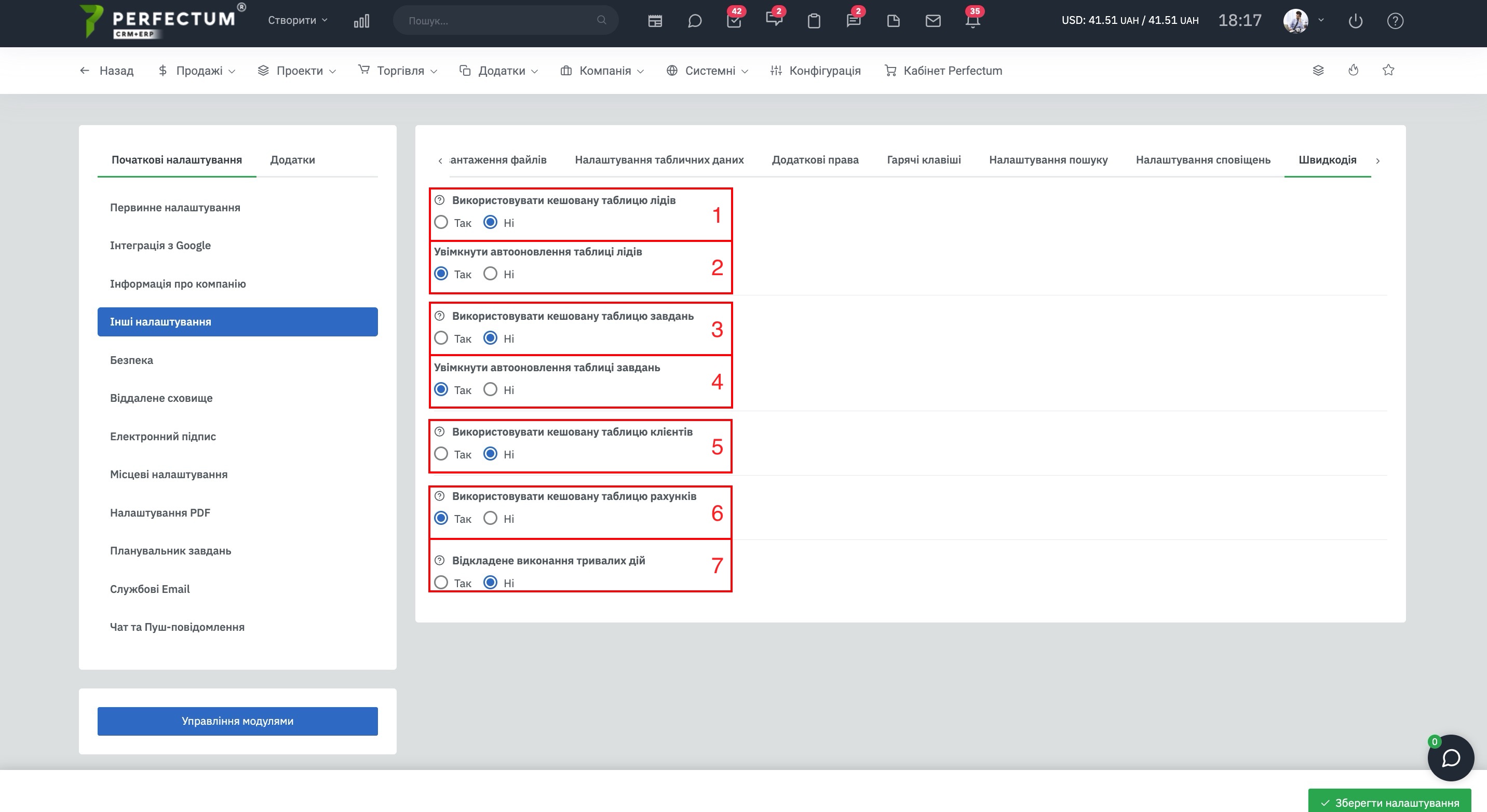Viewport: 1487px width, 812px height.
Task: Click the flame icon in navigation bar
Action: 1353,71
